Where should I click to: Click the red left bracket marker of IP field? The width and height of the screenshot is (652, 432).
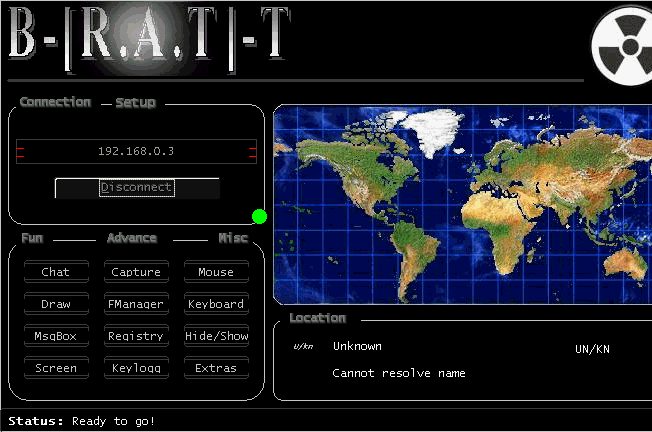click(x=20, y=151)
